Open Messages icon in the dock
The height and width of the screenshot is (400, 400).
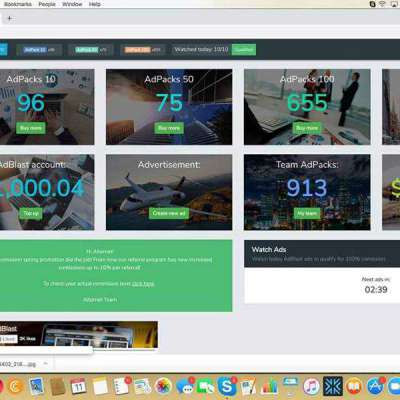(x=184, y=387)
